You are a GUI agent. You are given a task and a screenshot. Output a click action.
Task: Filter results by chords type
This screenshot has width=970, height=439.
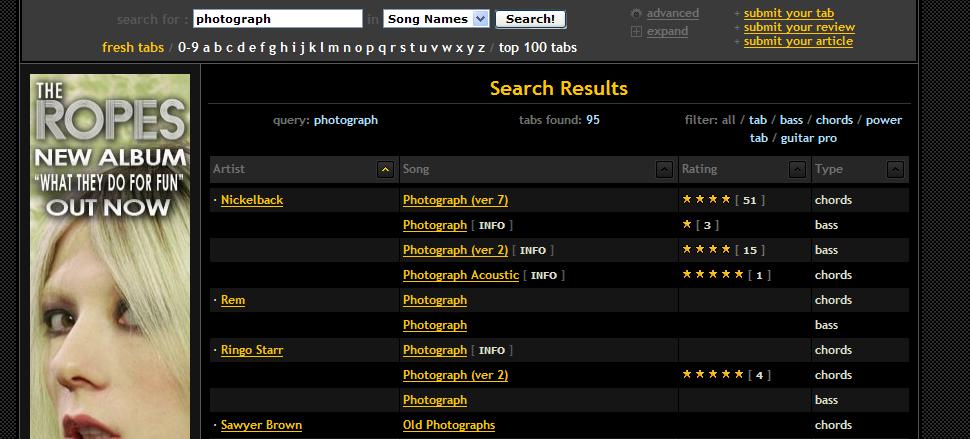834,120
